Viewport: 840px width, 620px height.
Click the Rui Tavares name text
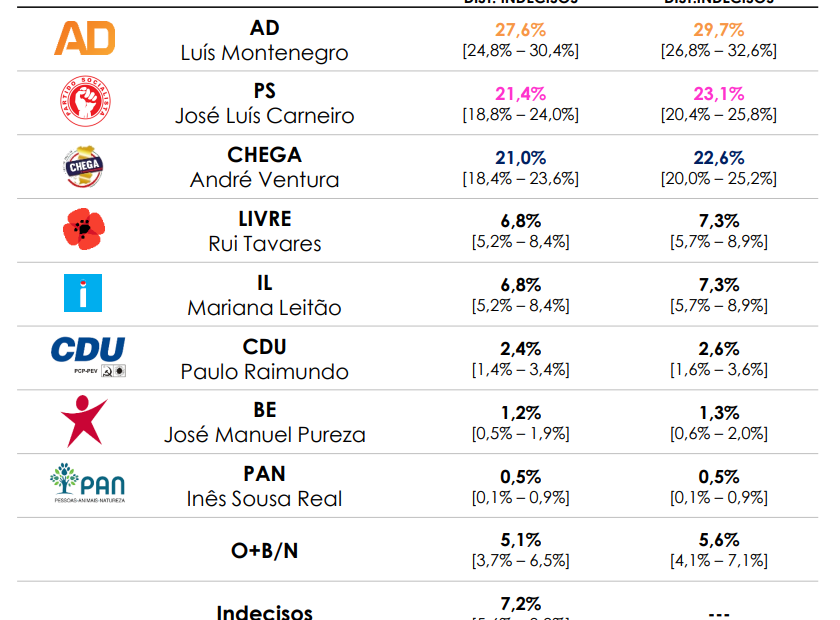pyautogui.click(x=265, y=244)
